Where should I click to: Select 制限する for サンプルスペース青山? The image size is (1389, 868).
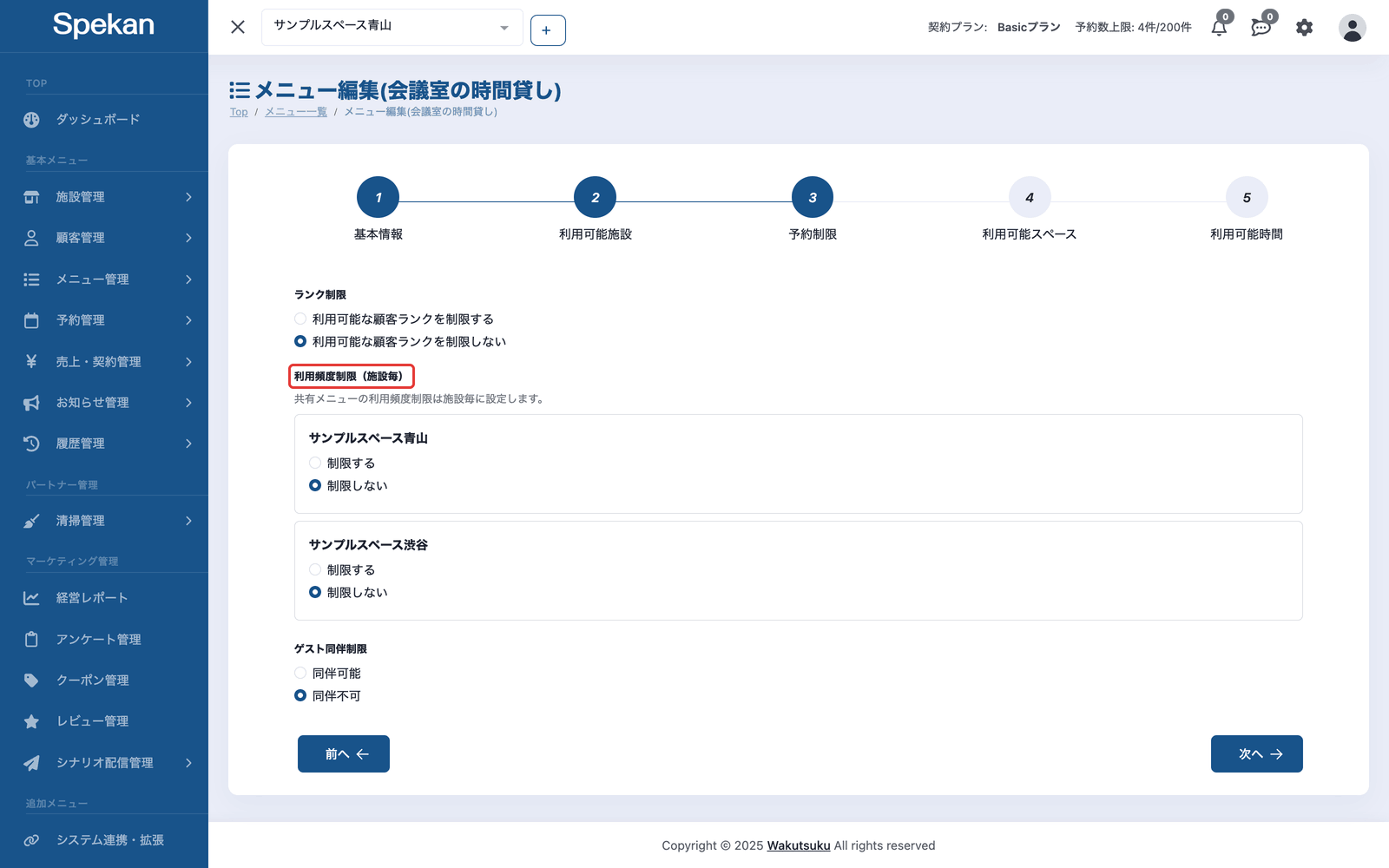click(315, 463)
